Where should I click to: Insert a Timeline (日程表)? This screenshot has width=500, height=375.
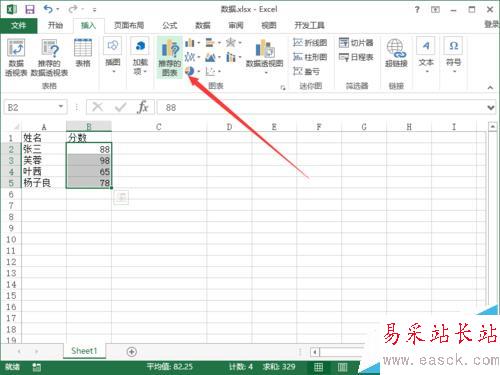tap(356, 57)
